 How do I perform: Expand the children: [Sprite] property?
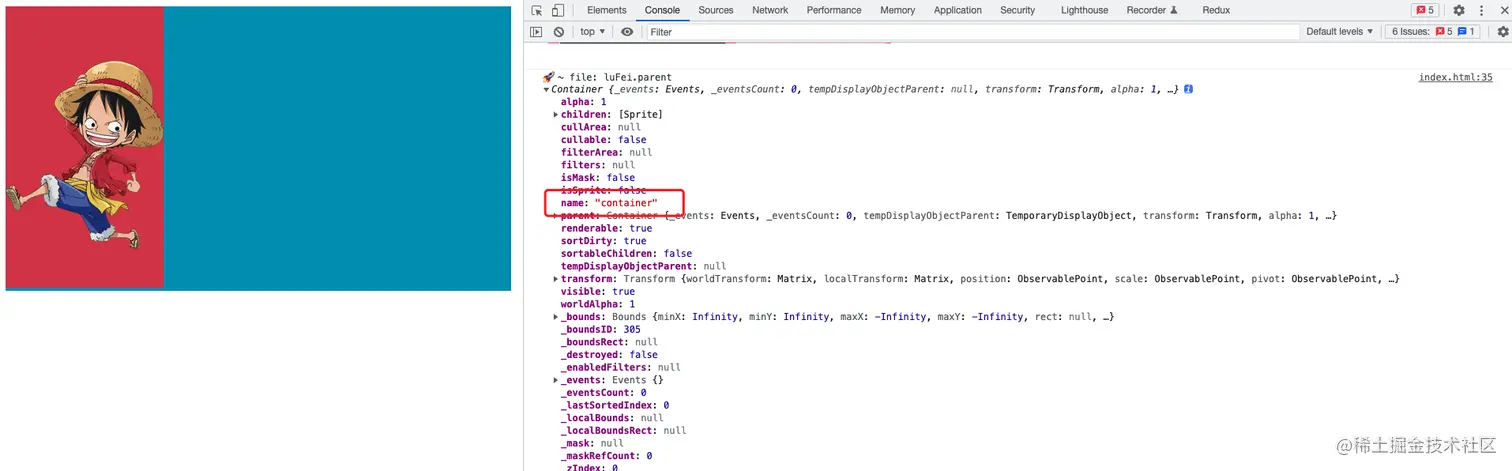coord(556,114)
